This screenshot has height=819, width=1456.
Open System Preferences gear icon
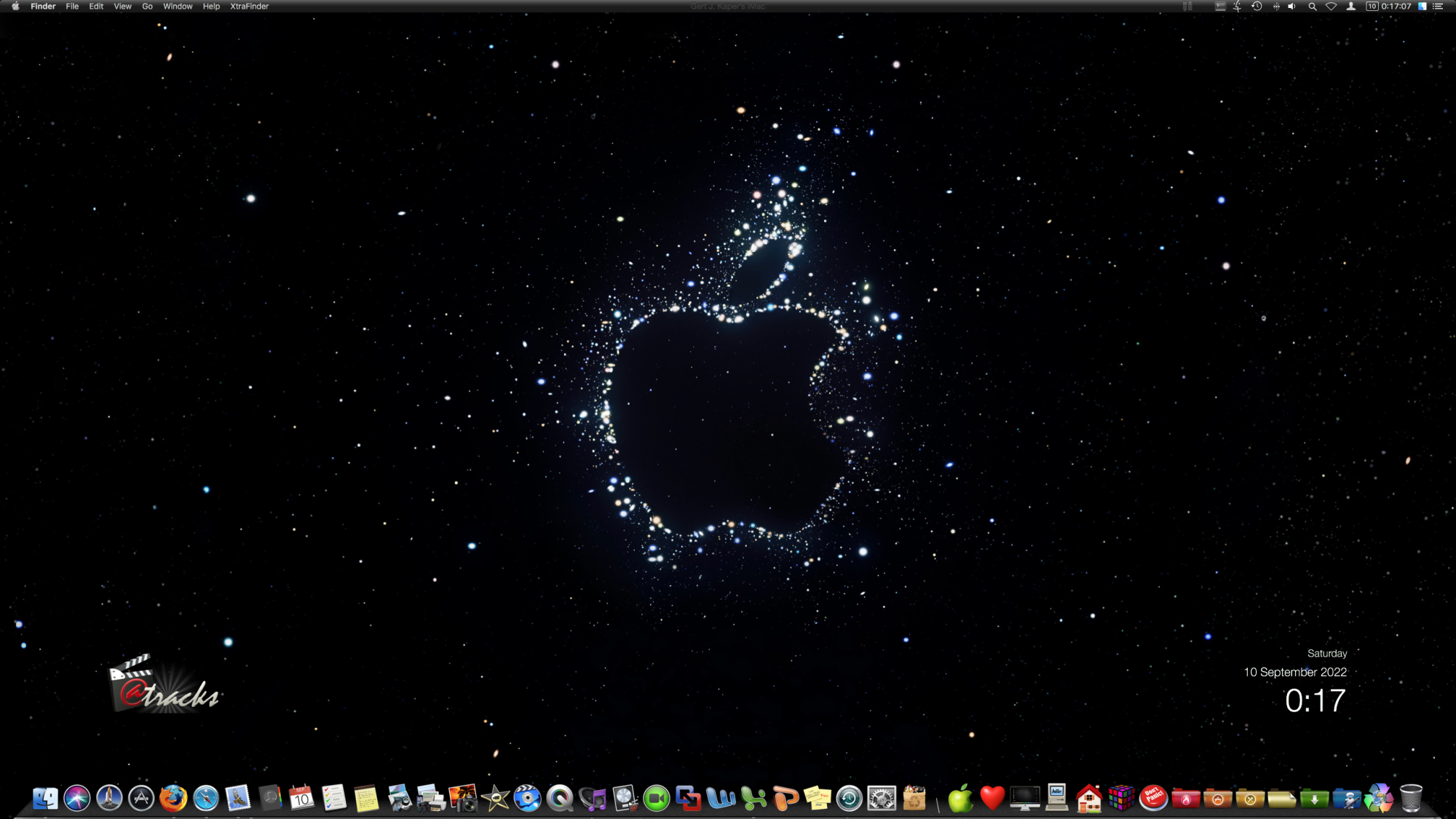tap(882, 799)
